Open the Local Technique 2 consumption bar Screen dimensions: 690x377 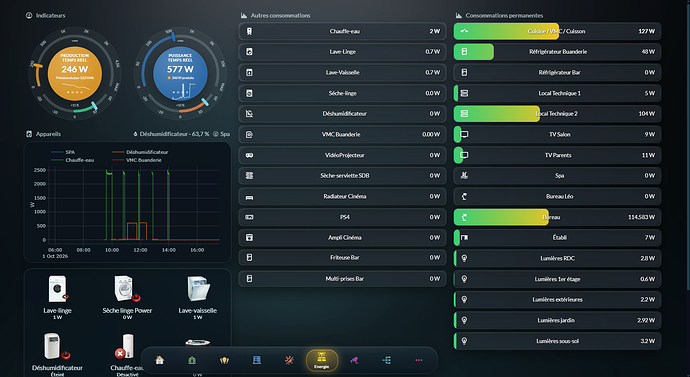tap(557, 113)
